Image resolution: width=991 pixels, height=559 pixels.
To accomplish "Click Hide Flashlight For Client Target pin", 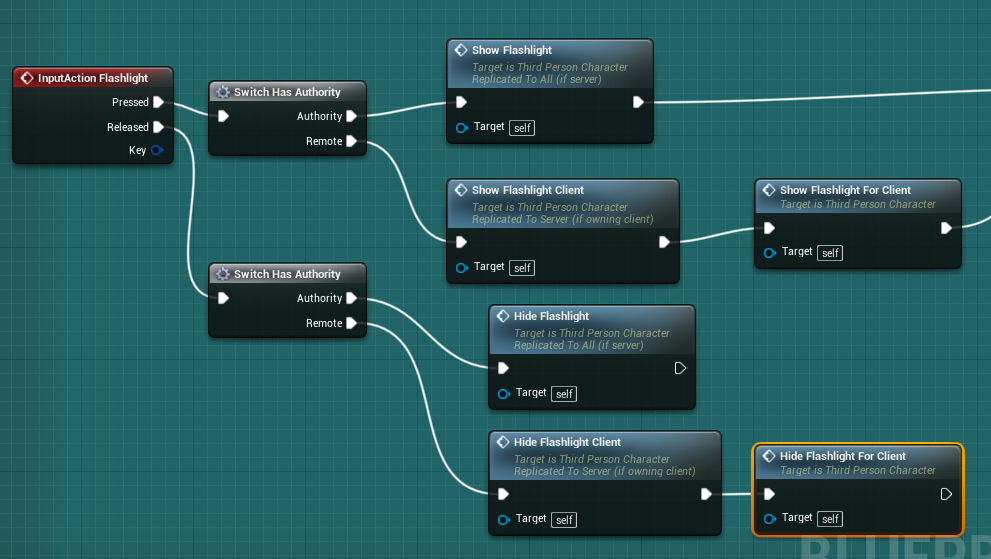I will click(769, 519).
